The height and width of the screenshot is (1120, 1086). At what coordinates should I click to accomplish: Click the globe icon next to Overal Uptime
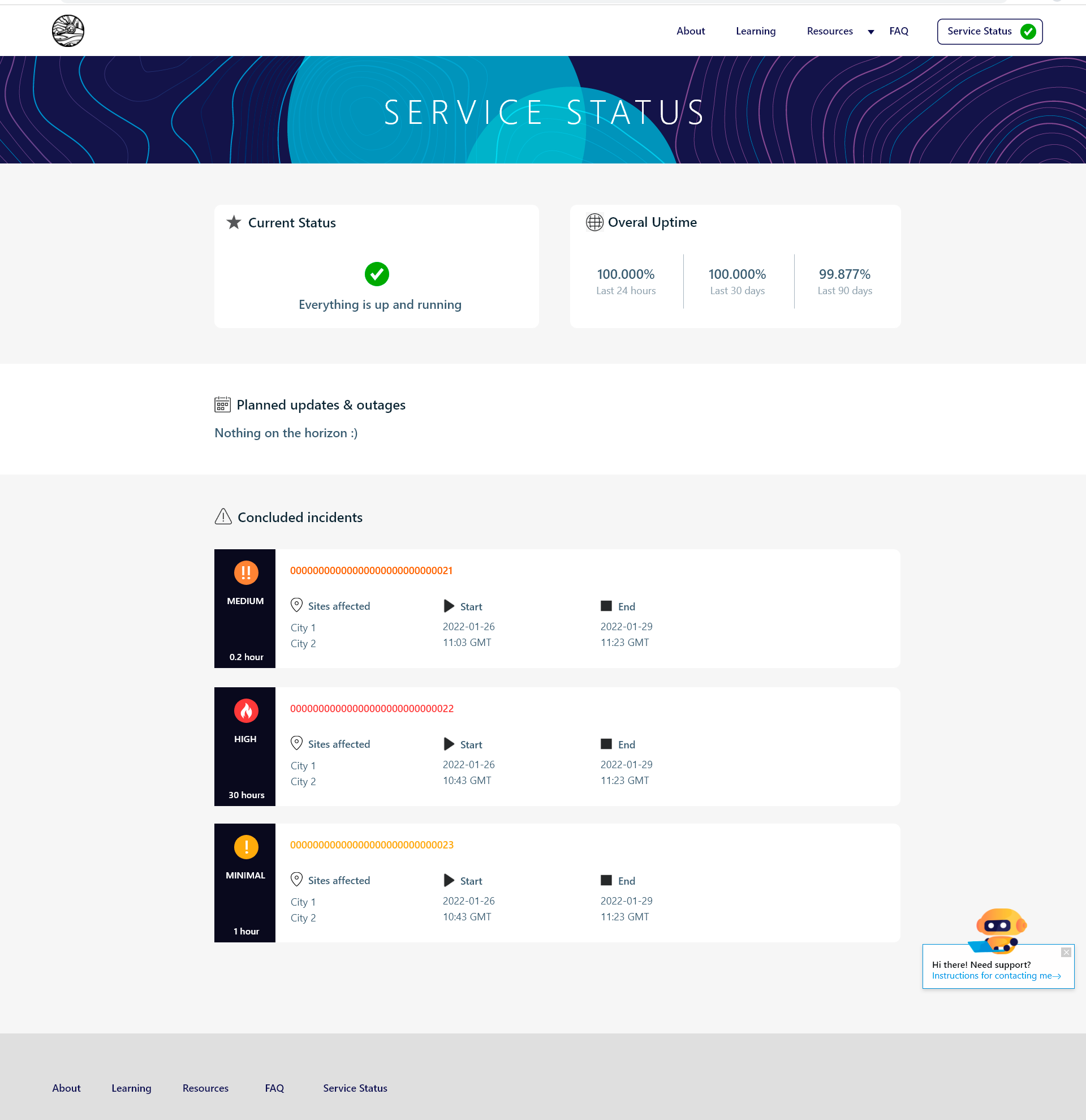point(594,223)
